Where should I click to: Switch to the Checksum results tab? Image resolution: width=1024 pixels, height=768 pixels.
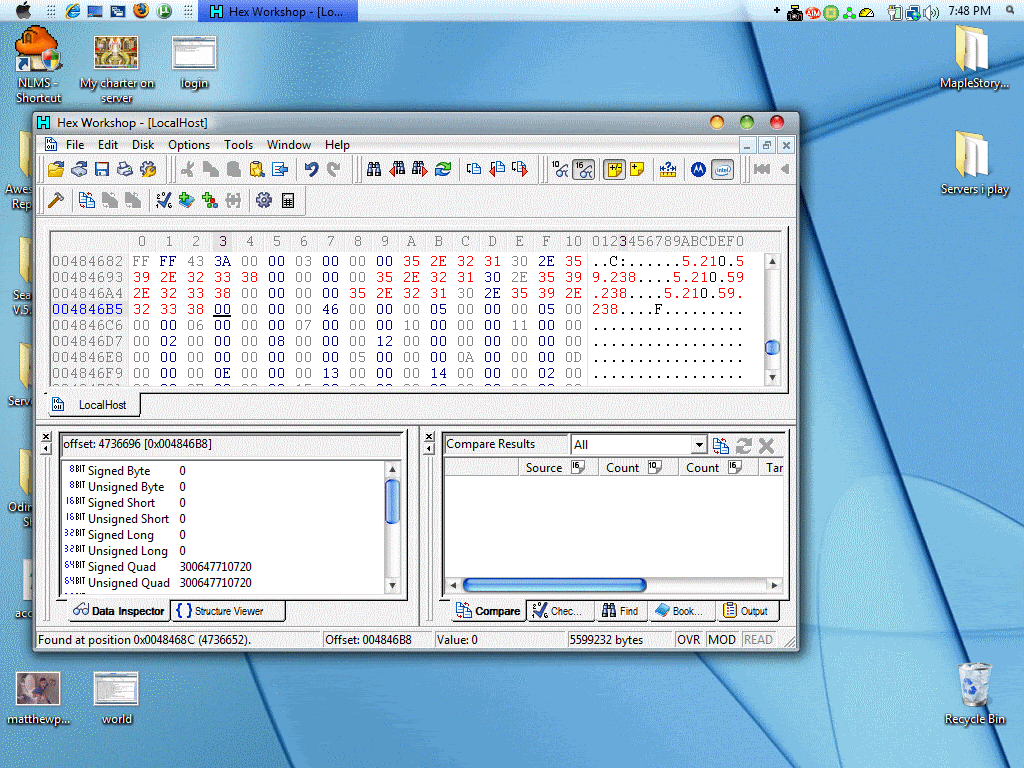tap(560, 611)
